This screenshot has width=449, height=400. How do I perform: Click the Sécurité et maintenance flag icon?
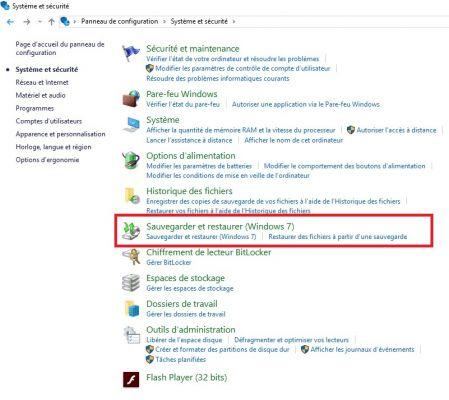coord(131,53)
